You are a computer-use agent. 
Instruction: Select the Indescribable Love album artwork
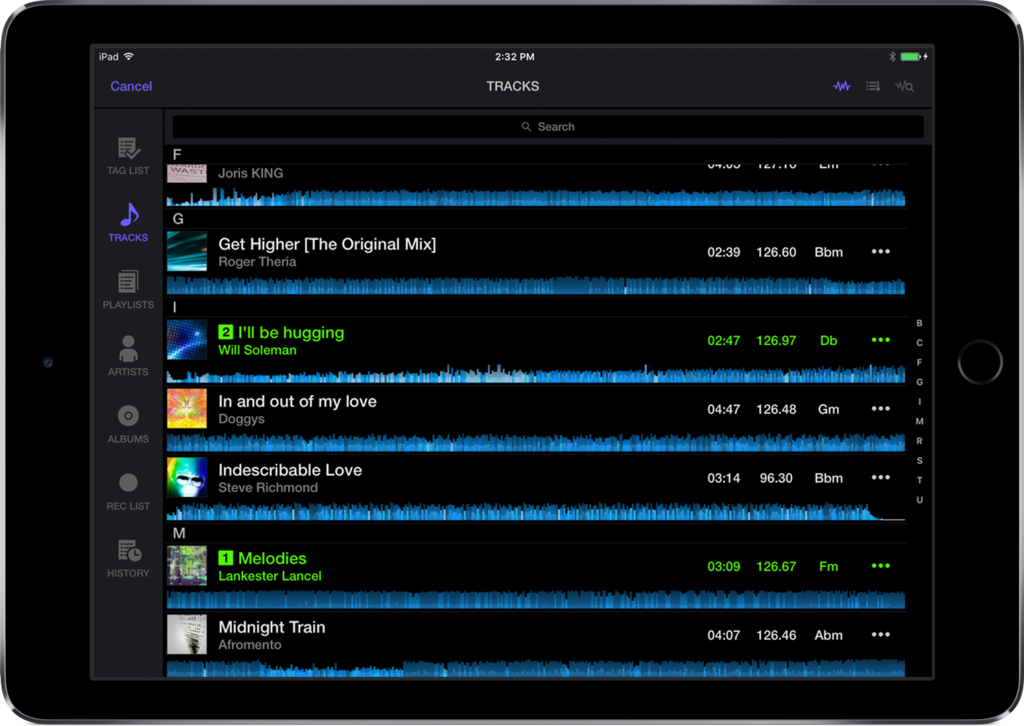point(187,478)
